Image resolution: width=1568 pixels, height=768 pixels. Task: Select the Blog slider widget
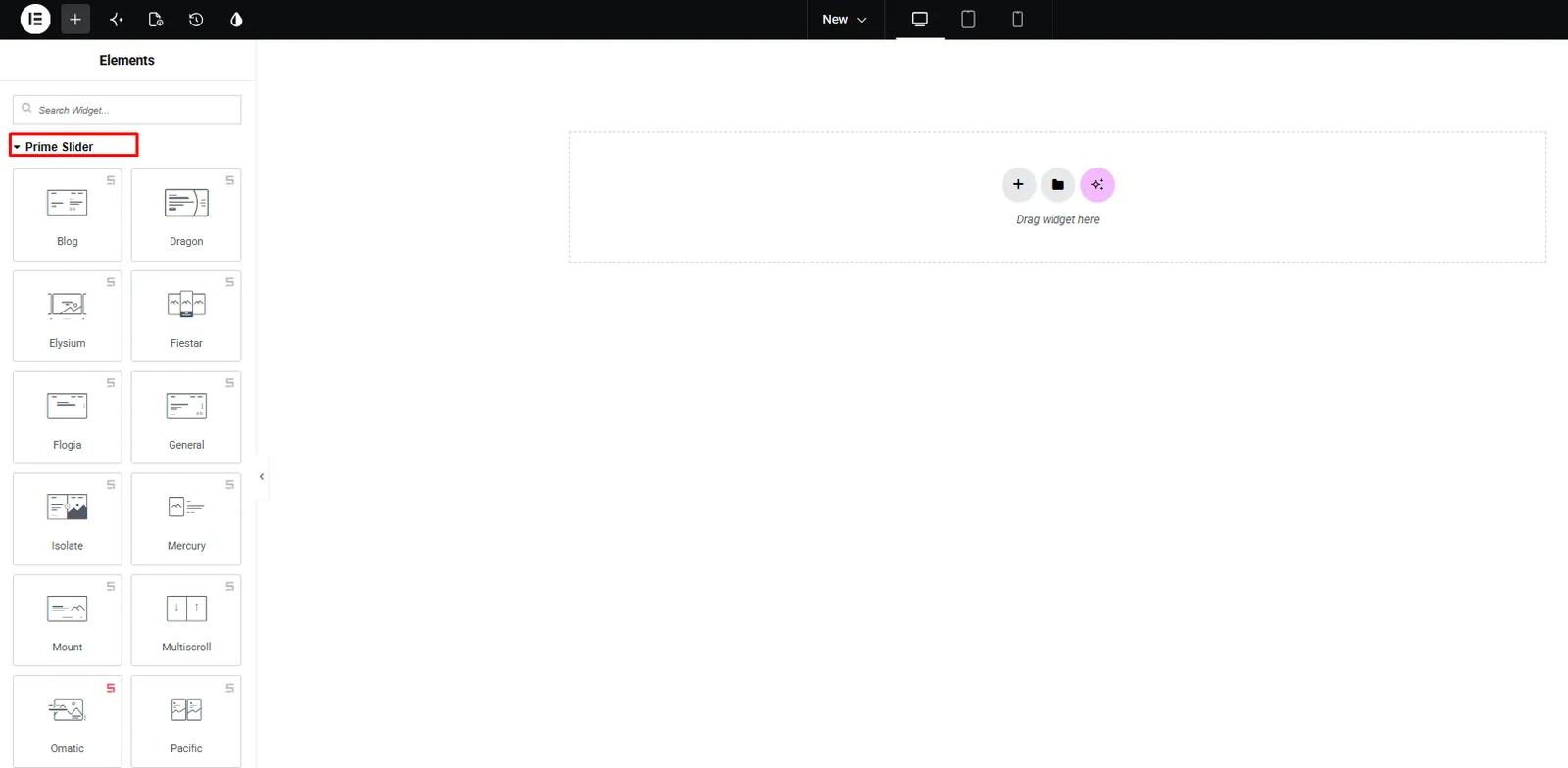click(68, 215)
